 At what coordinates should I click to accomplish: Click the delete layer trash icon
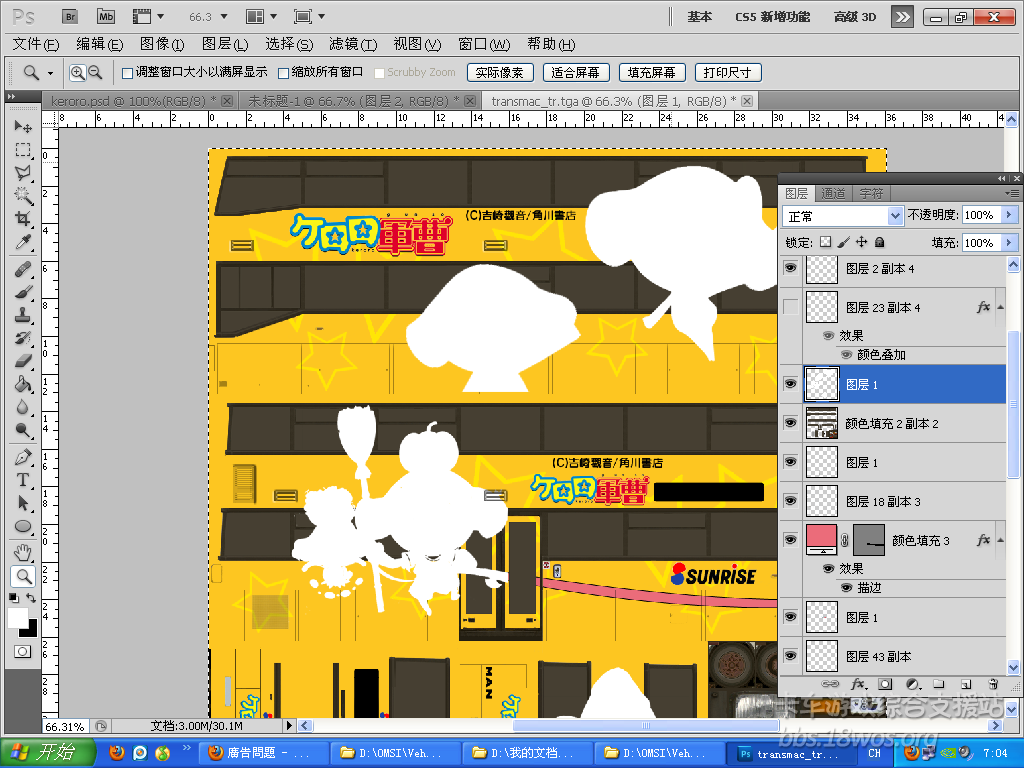coord(992,684)
